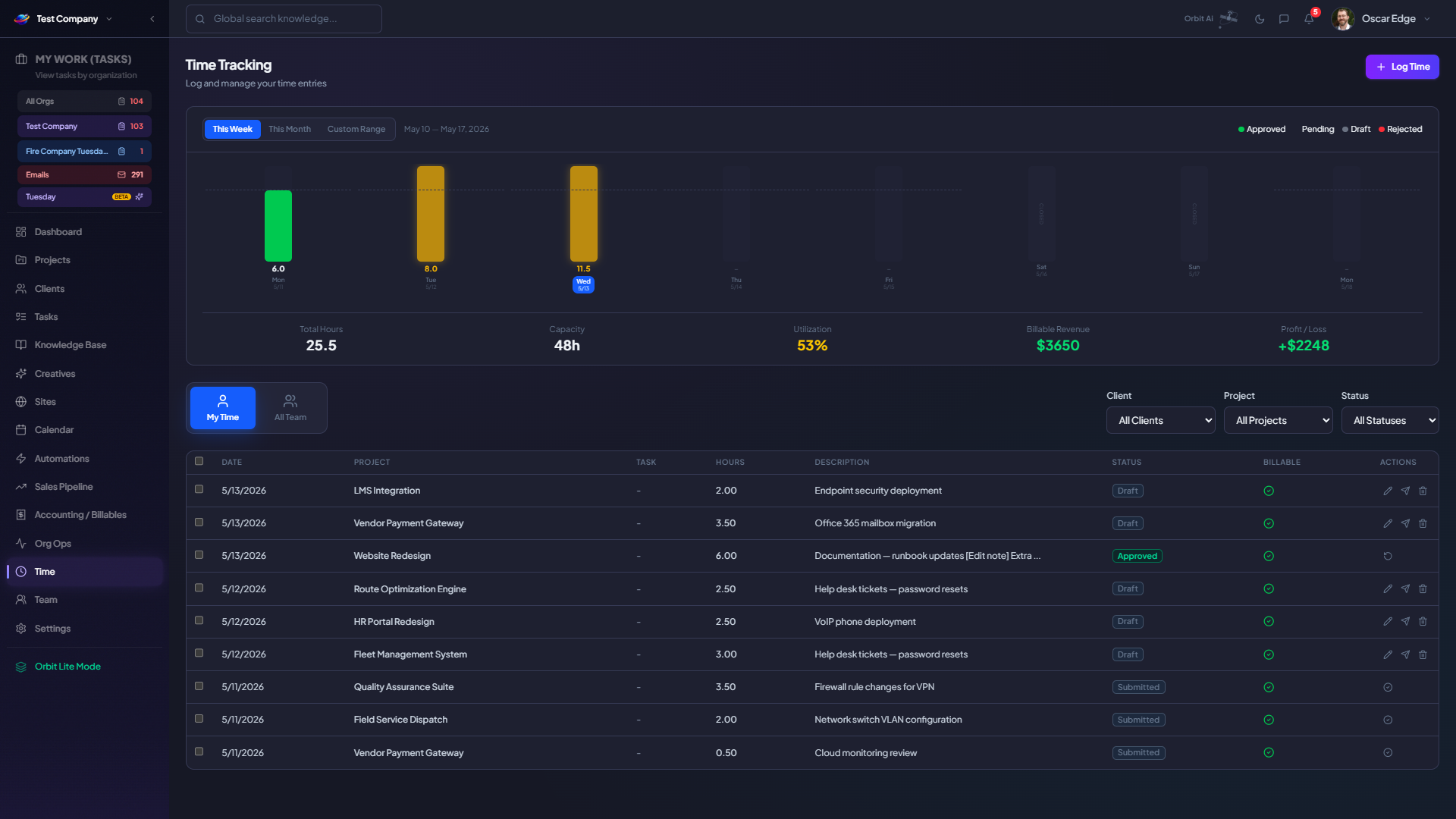
Task: Submit the LMS Integration entry
Action: [x=1405, y=491]
